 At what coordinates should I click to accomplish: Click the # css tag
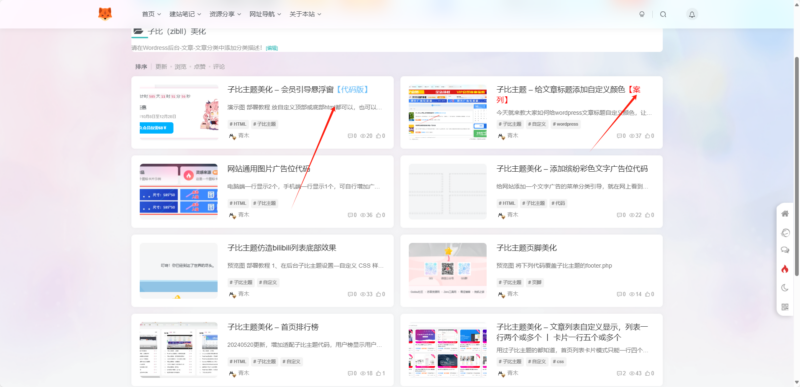pyautogui.click(x=558, y=362)
